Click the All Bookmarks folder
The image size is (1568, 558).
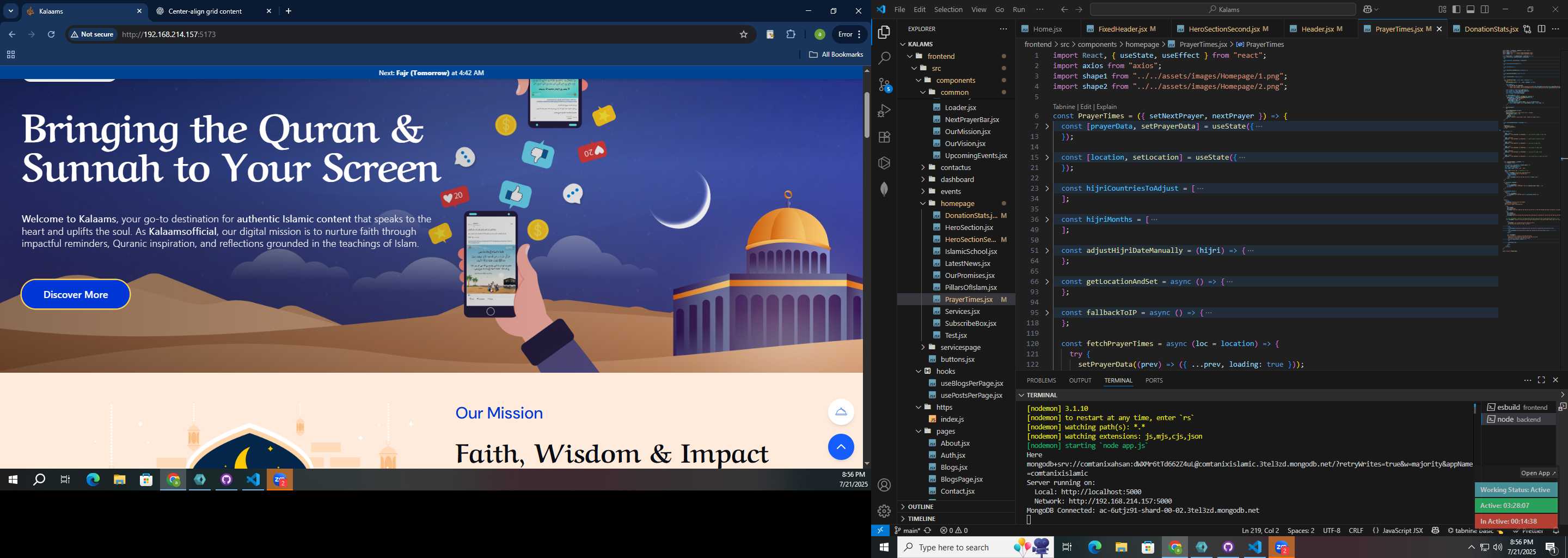(836, 55)
